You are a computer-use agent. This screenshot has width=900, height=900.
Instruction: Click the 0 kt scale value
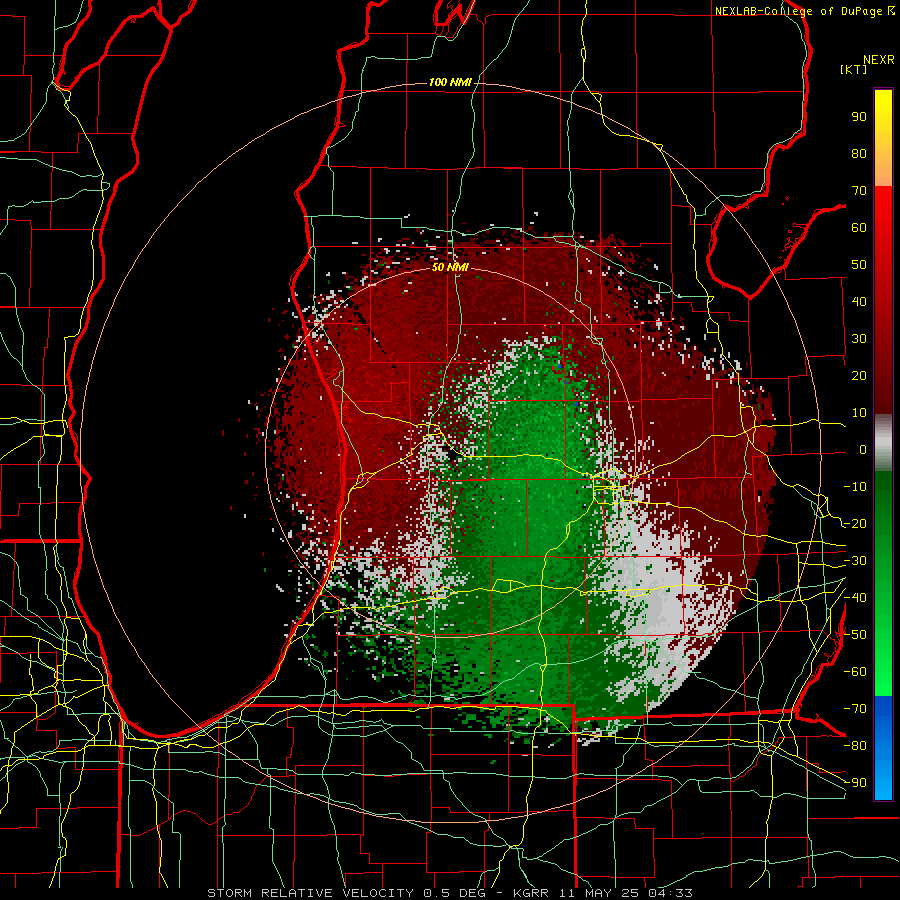click(863, 449)
